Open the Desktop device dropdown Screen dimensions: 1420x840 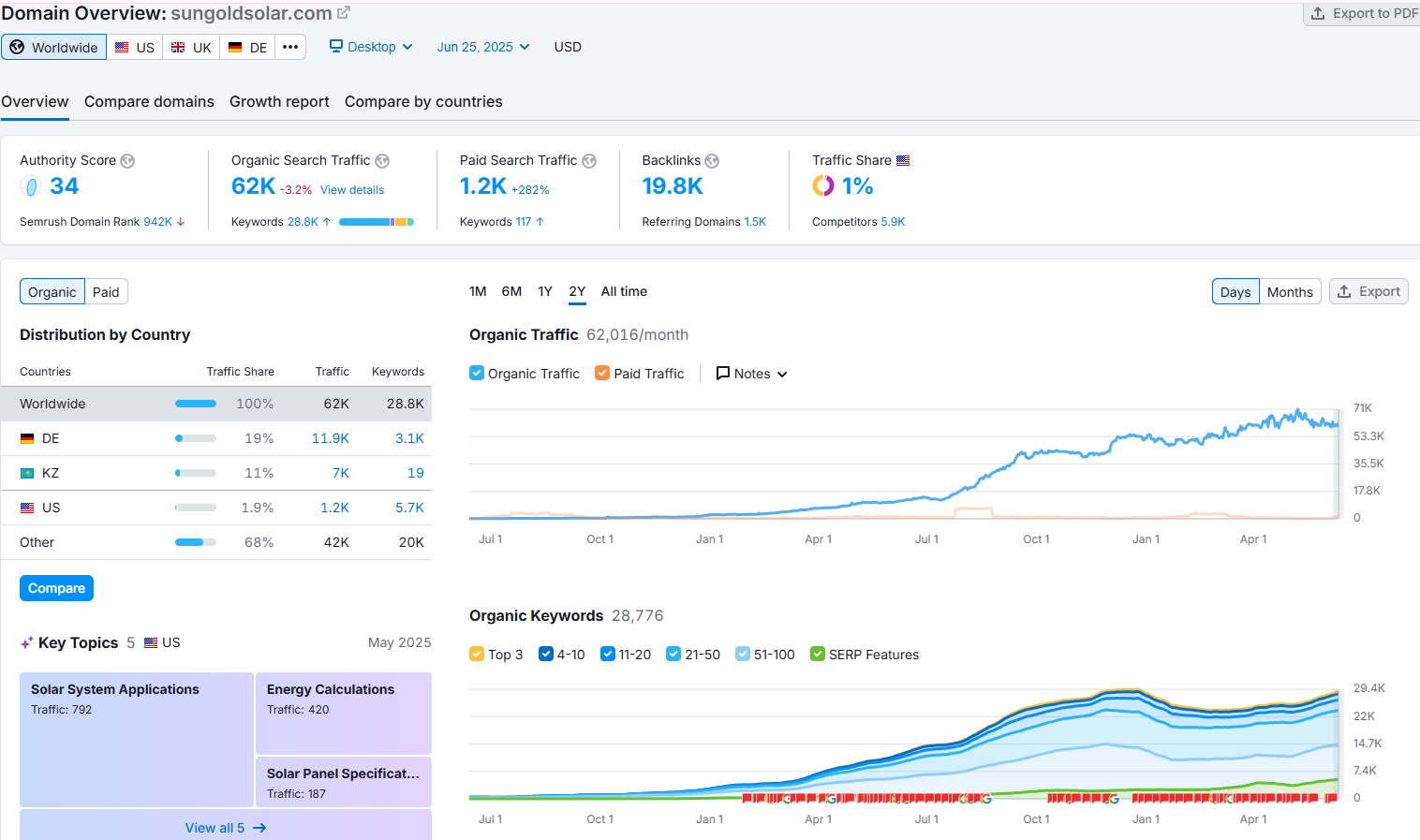coord(371,47)
